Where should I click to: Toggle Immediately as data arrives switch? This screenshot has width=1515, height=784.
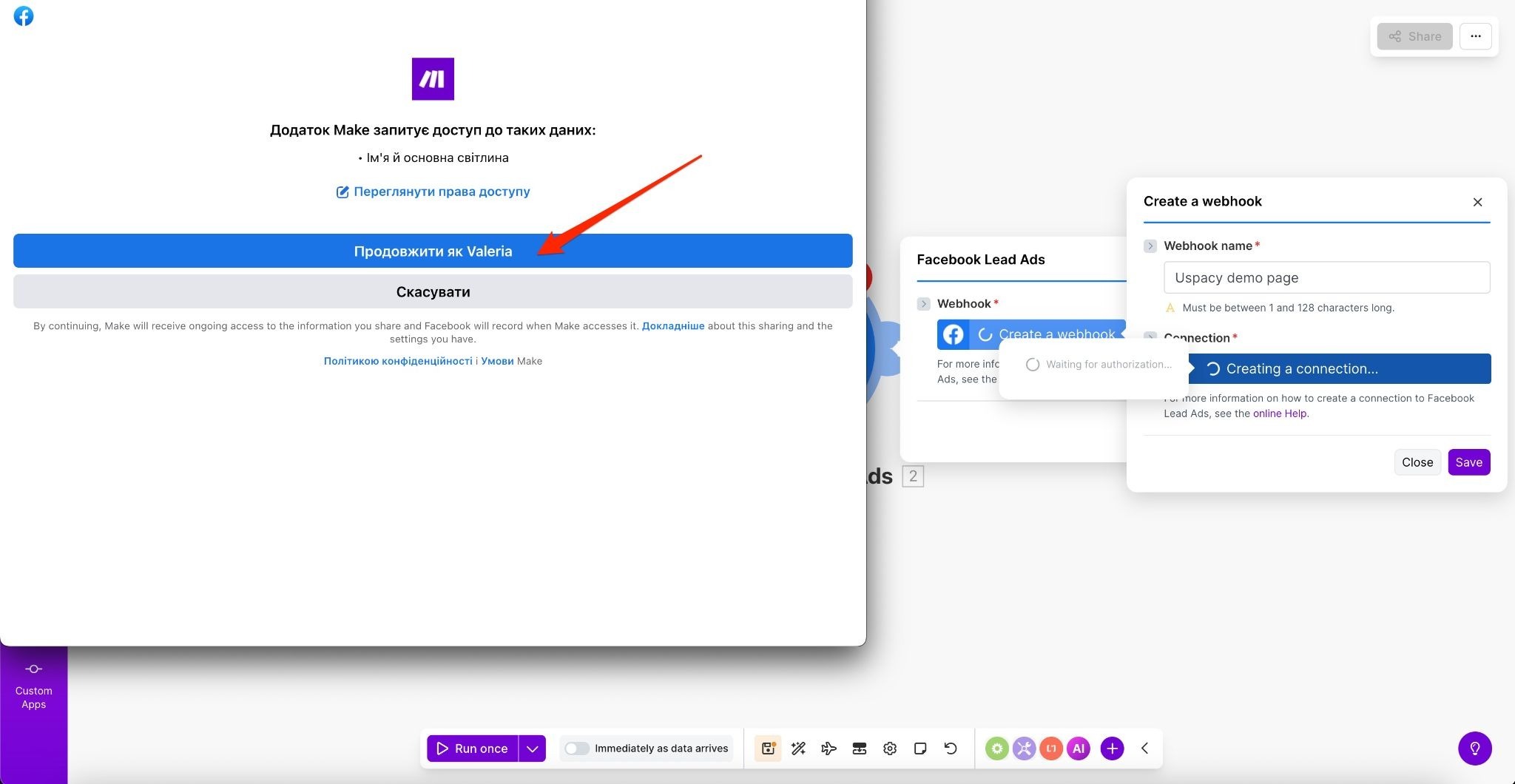[577, 748]
